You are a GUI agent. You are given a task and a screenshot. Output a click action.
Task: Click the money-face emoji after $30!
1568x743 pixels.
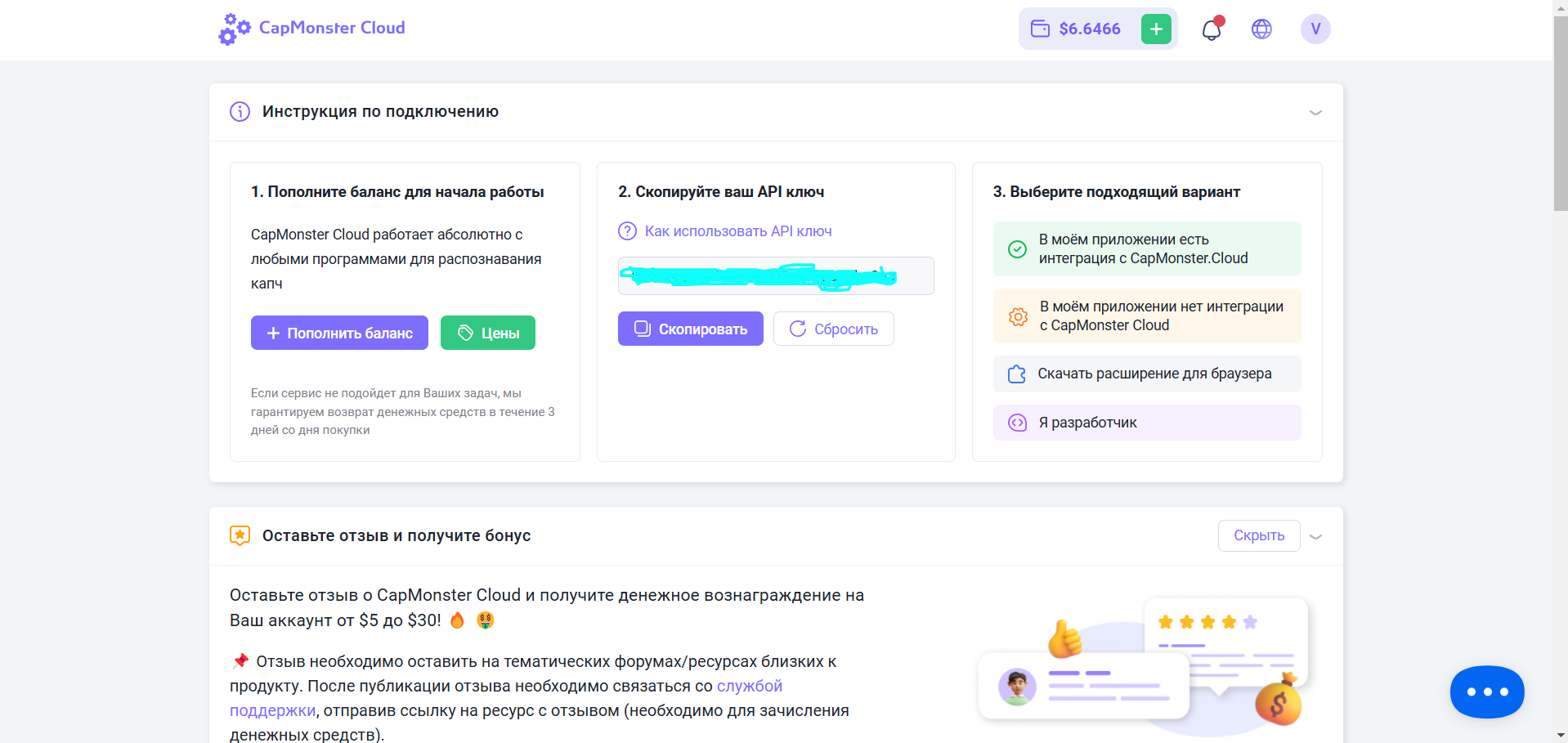pyautogui.click(x=486, y=620)
